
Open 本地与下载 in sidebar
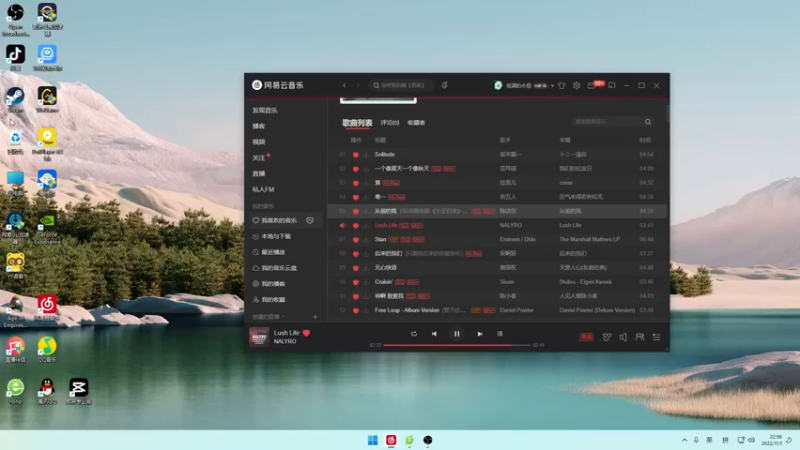pyautogui.click(x=276, y=236)
